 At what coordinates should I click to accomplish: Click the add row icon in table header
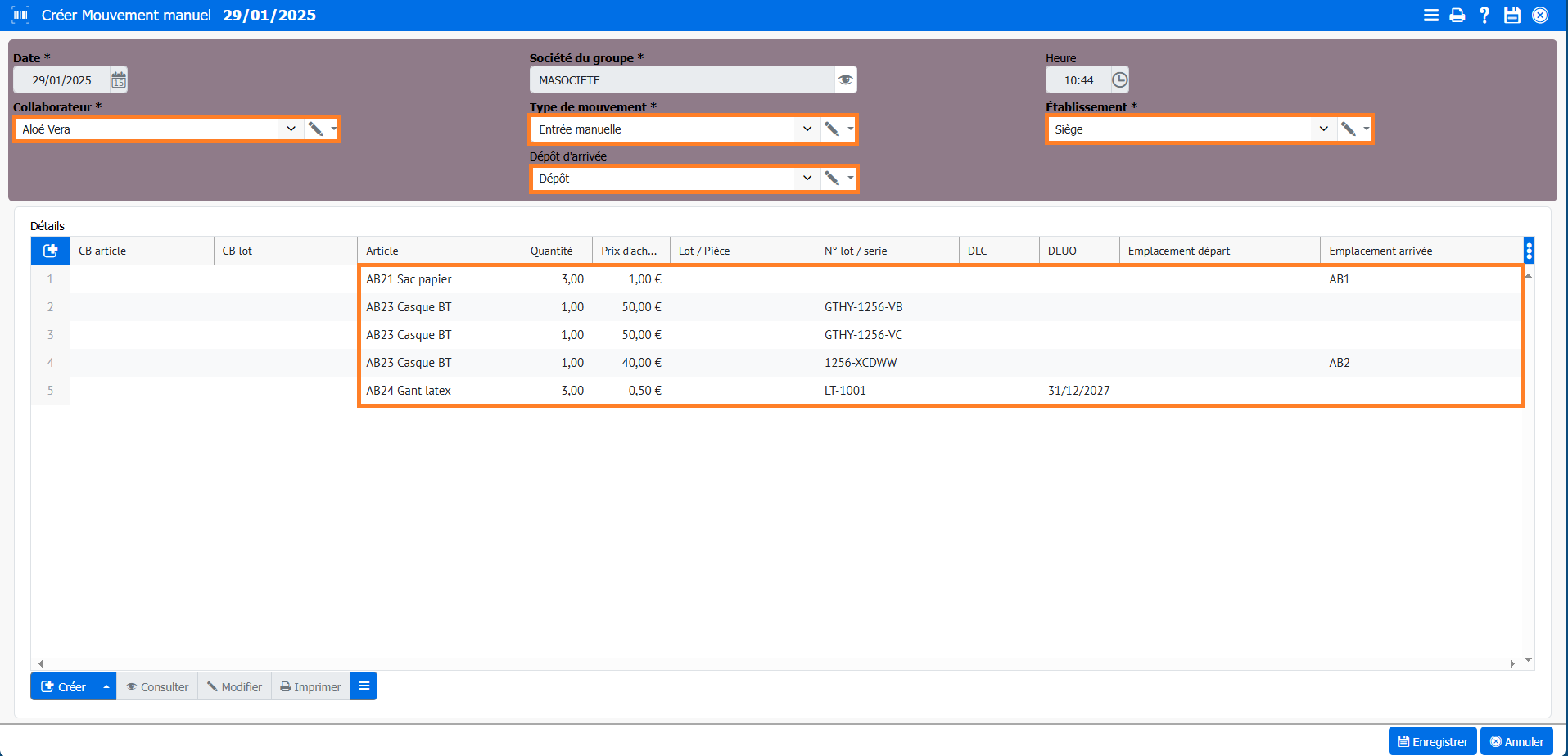(50, 251)
